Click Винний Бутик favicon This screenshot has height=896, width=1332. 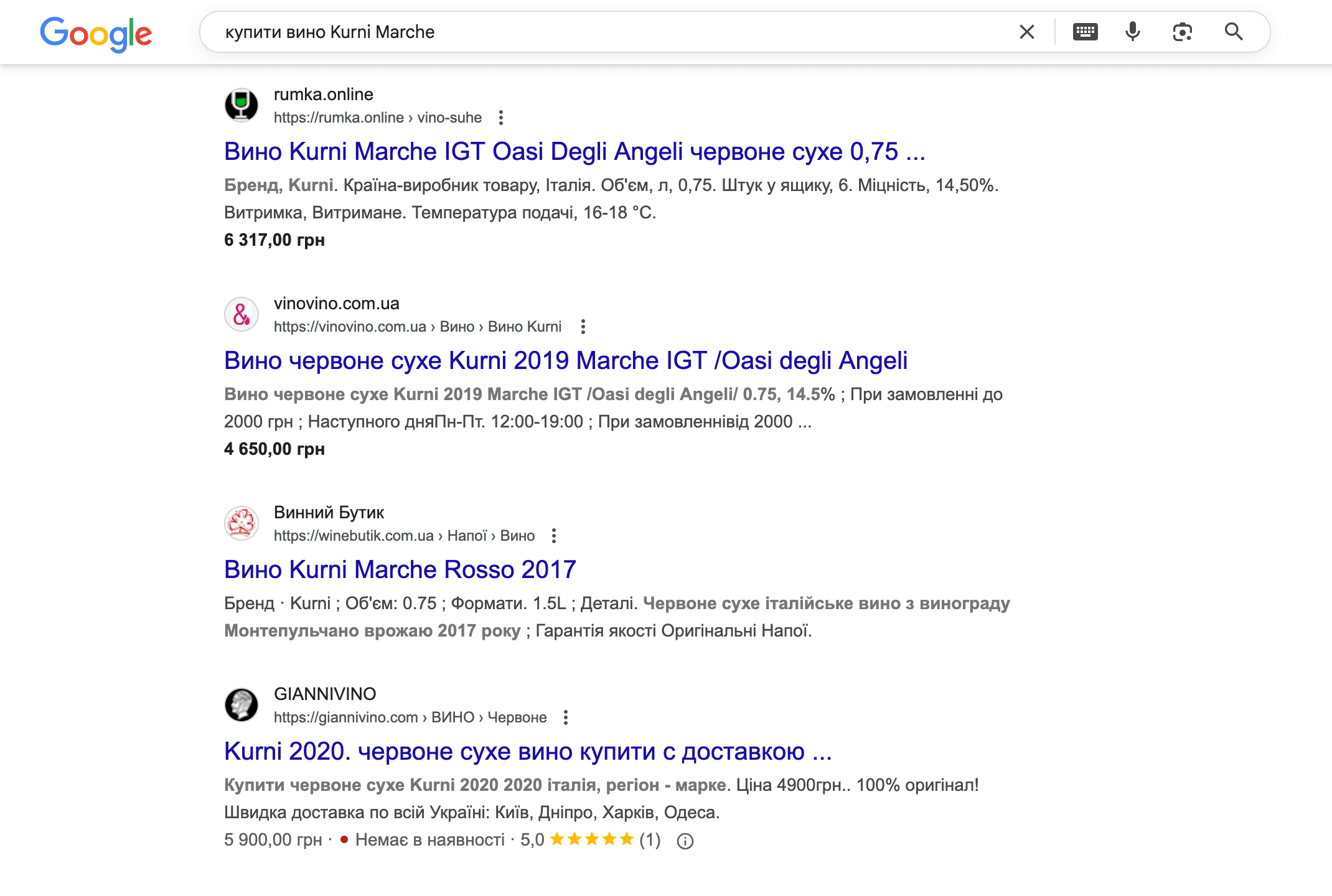coord(242,523)
